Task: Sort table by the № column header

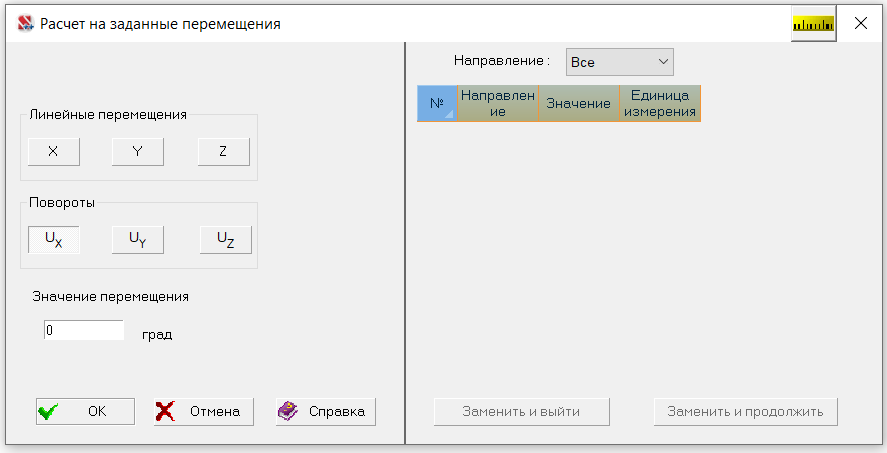Action: (437, 103)
